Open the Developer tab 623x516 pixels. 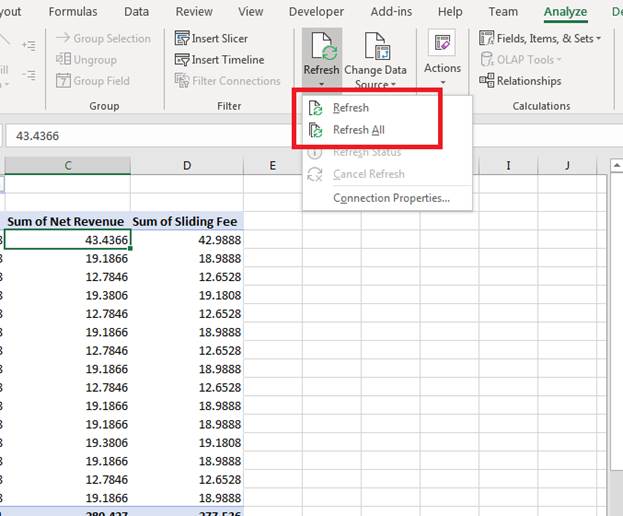316,12
